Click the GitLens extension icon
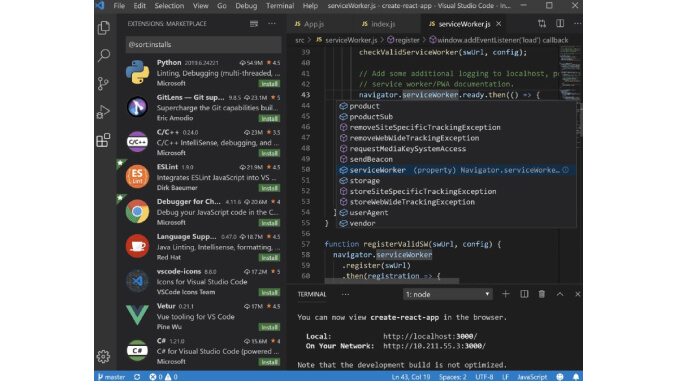 click(138, 107)
